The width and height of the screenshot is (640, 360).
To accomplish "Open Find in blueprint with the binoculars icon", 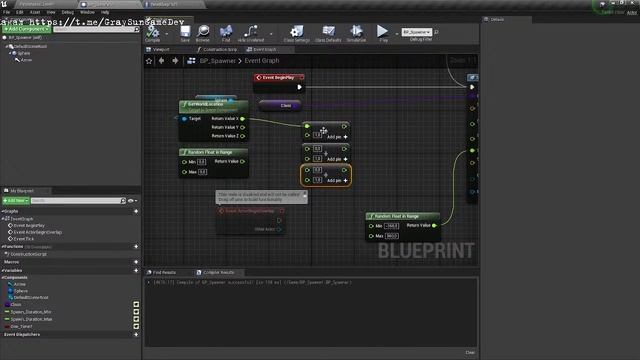I will [226, 33].
